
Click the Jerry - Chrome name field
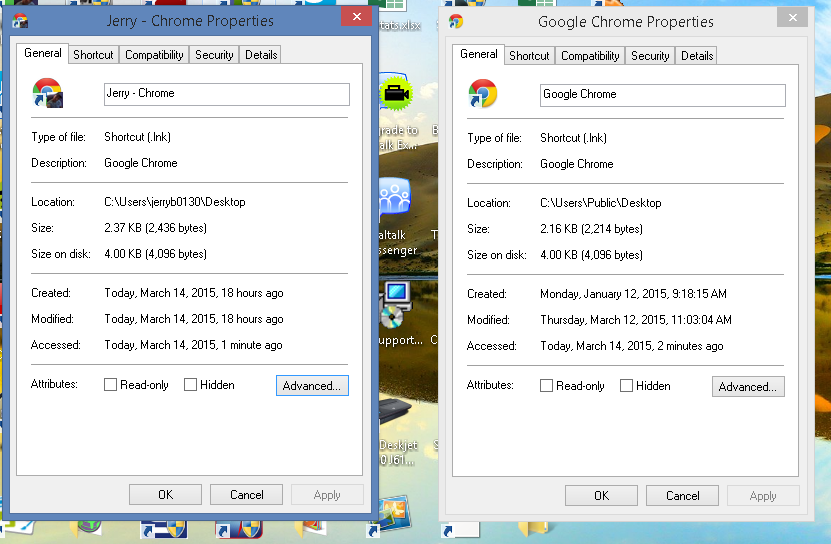pyautogui.click(x=227, y=94)
